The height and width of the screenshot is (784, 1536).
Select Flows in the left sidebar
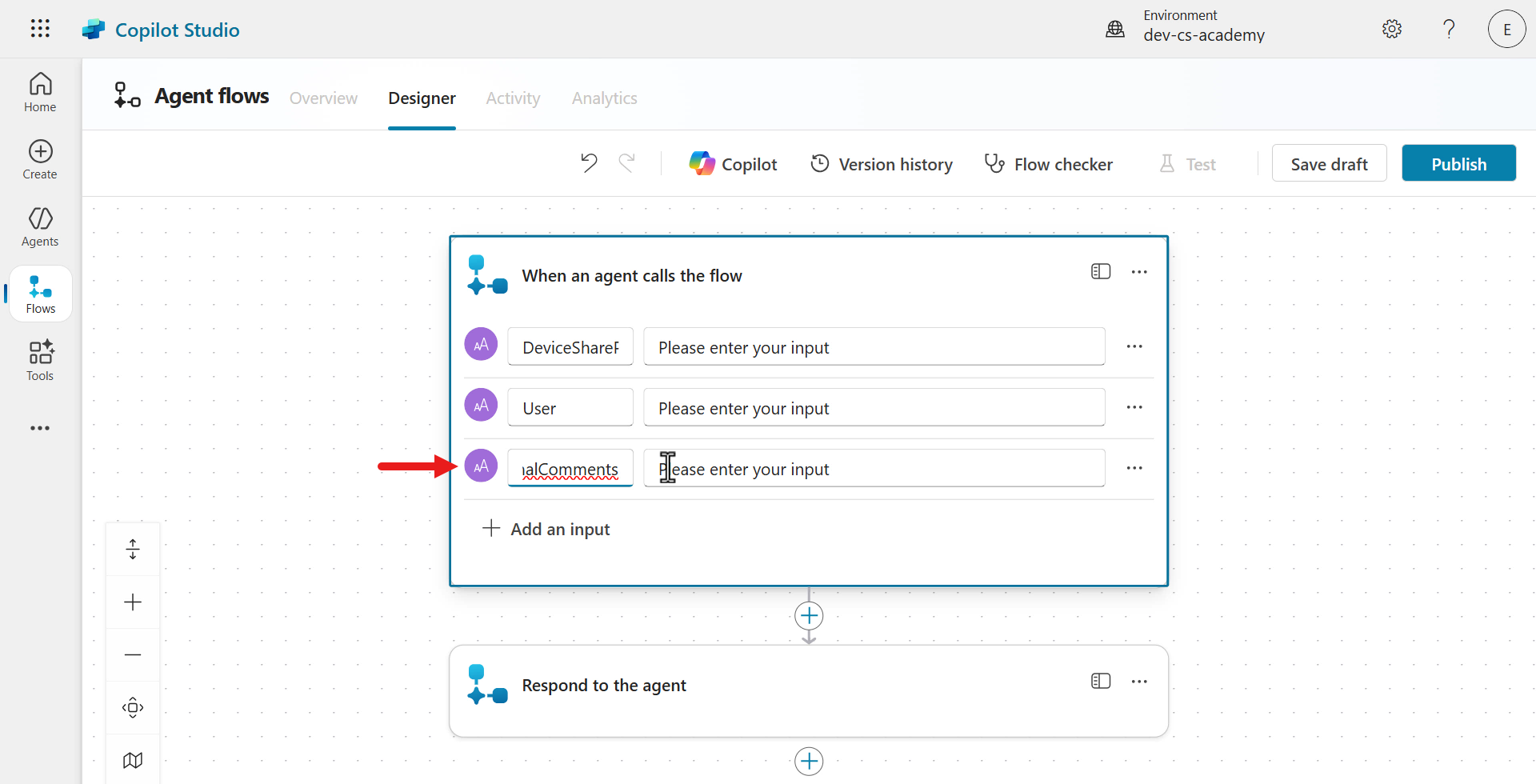(x=39, y=293)
